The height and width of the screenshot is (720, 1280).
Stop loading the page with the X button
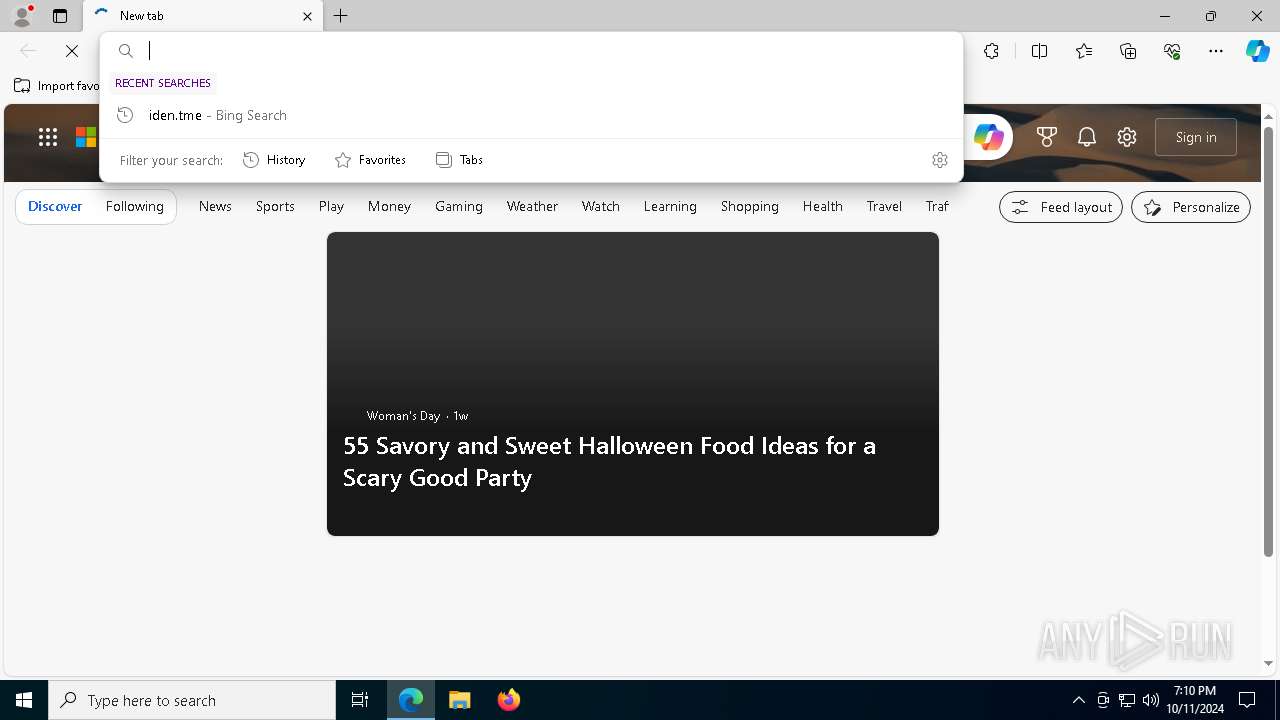tap(72, 51)
